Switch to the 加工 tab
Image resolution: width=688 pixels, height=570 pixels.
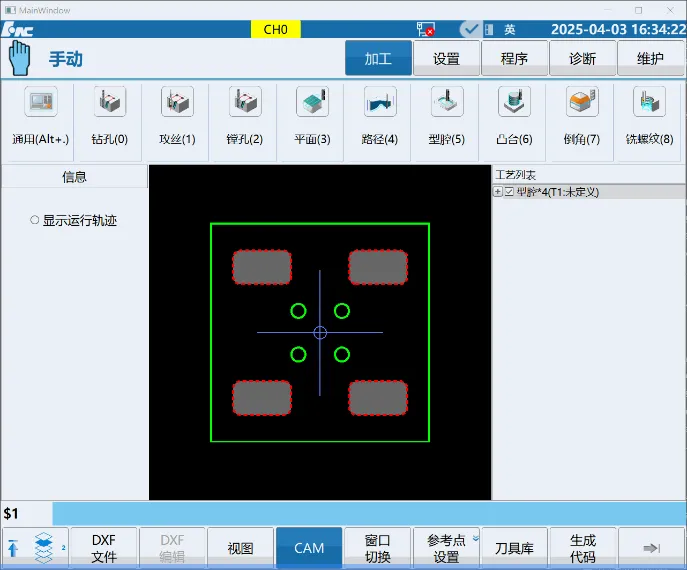coord(378,58)
